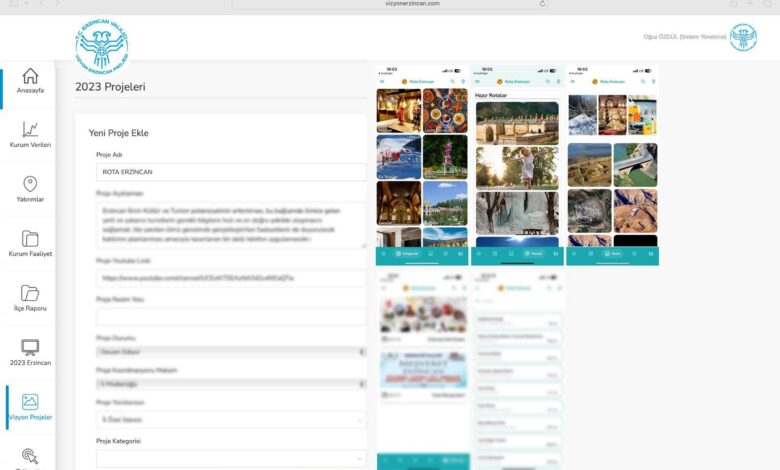Image resolution: width=780 pixels, height=470 pixels.
Task: Click Oğuz ÖZGÜL user name link
Action: coord(684,37)
